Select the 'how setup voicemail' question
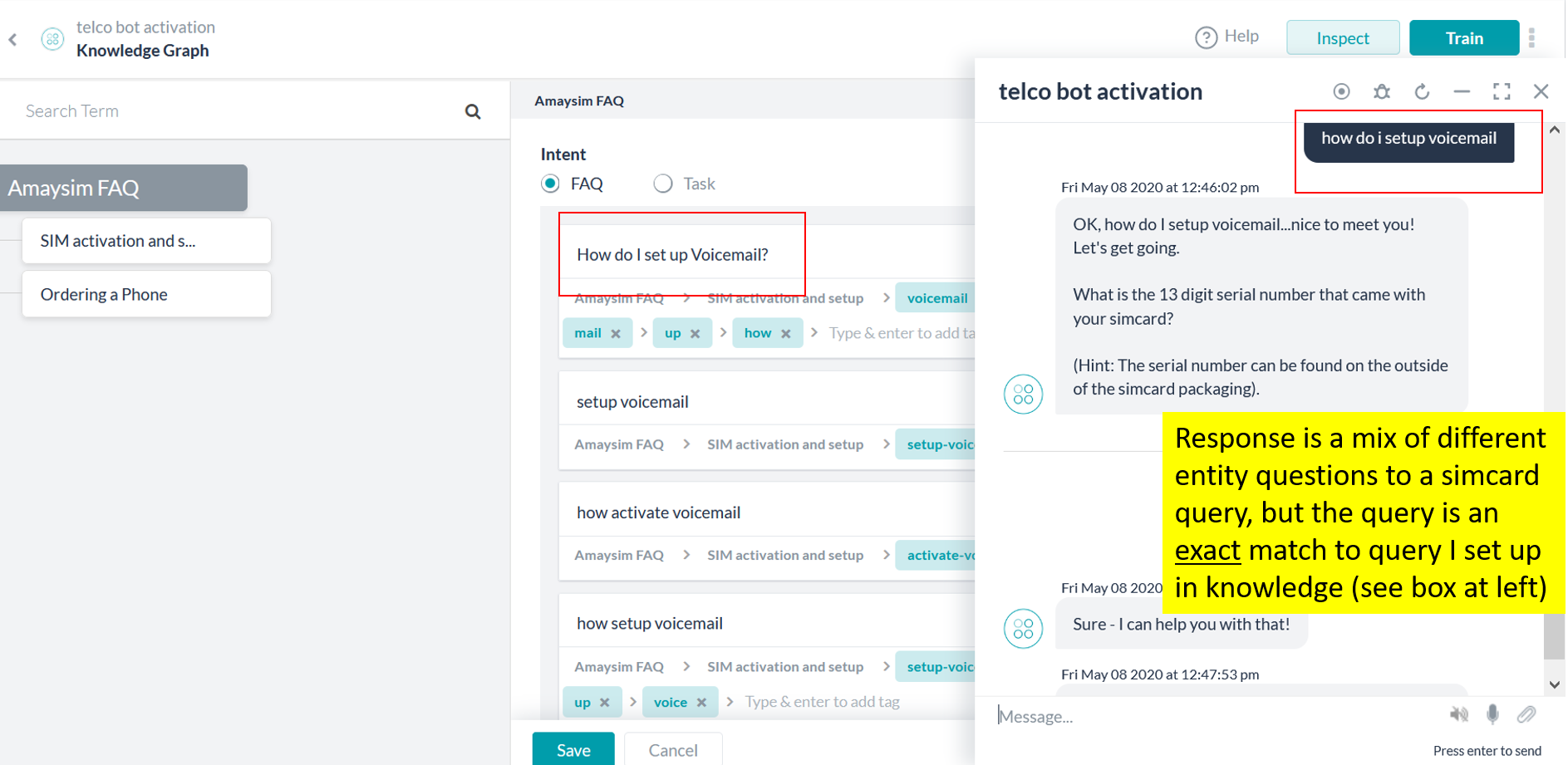This screenshot has height=765, width=1568. tap(649, 624)
